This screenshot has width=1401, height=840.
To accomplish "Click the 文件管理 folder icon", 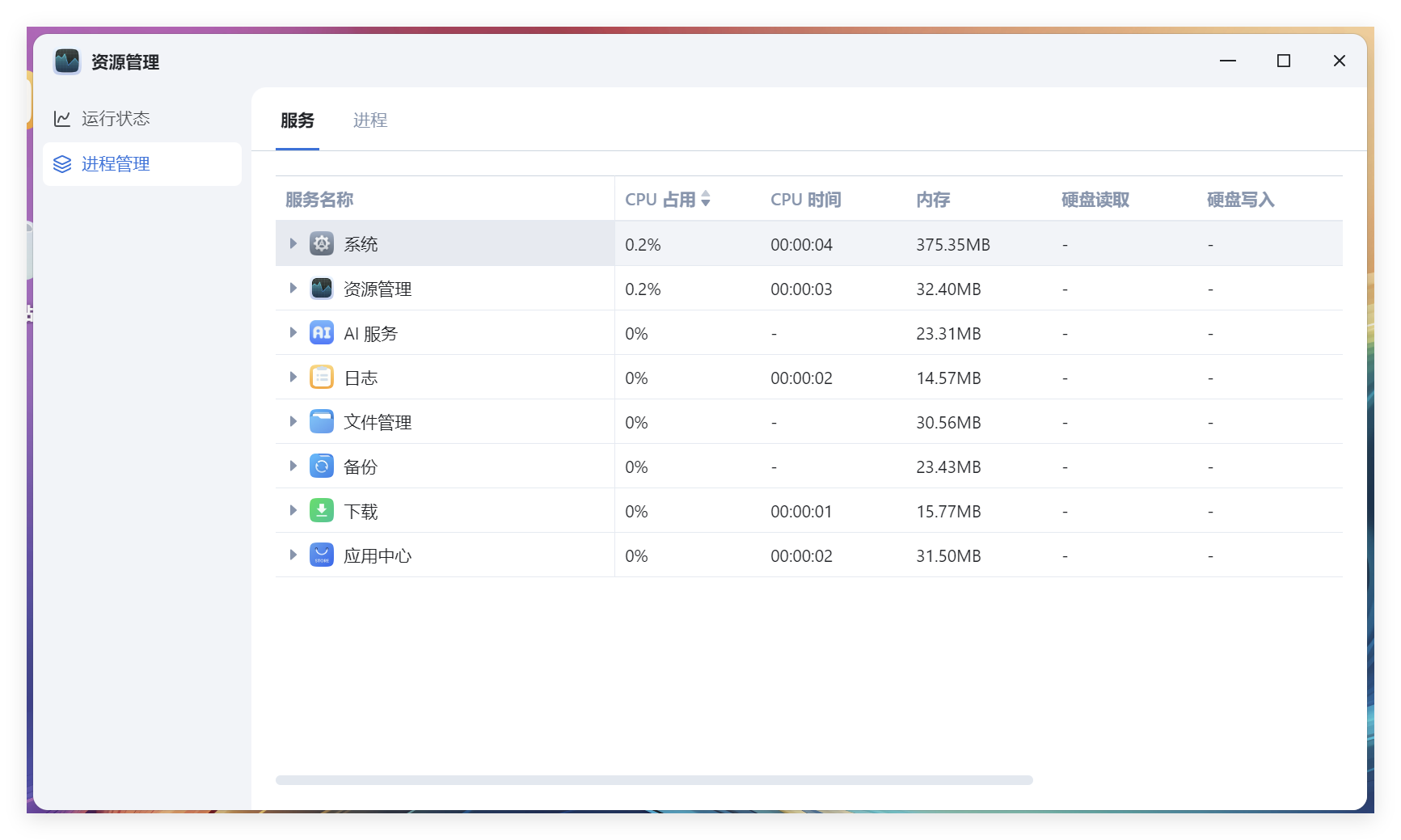I will [x=322, y=421].
